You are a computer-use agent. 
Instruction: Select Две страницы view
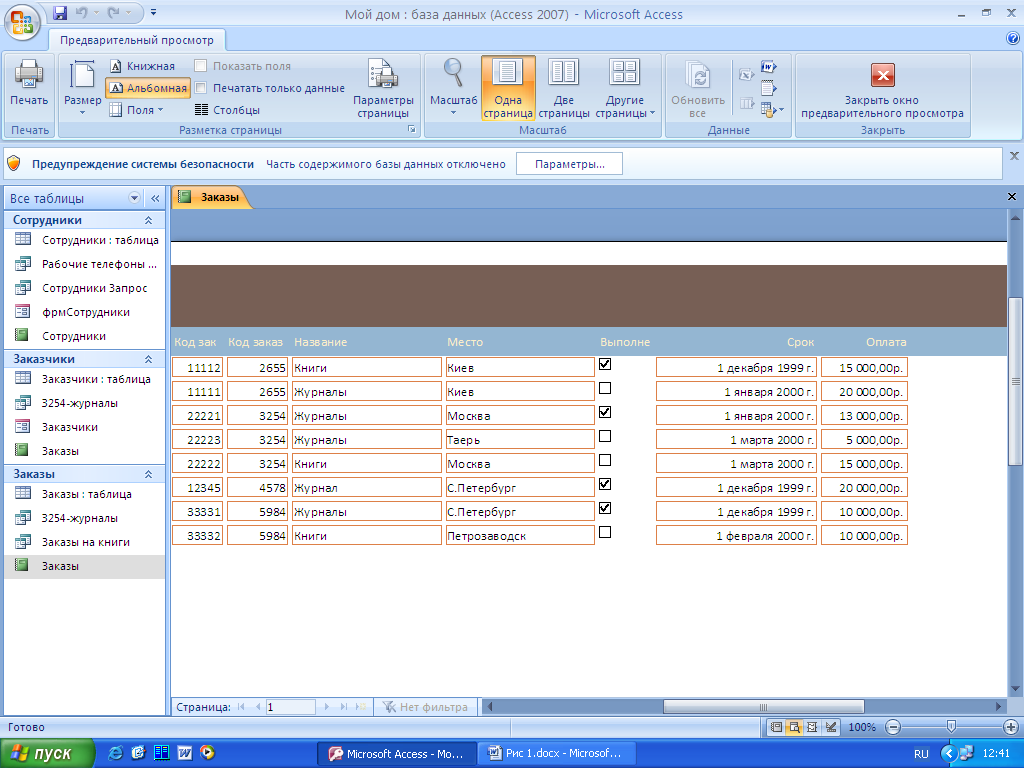[564, 88]
